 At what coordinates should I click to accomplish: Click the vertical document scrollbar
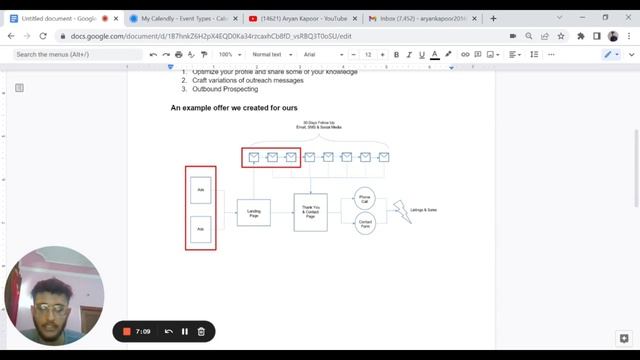coord(636,168)
